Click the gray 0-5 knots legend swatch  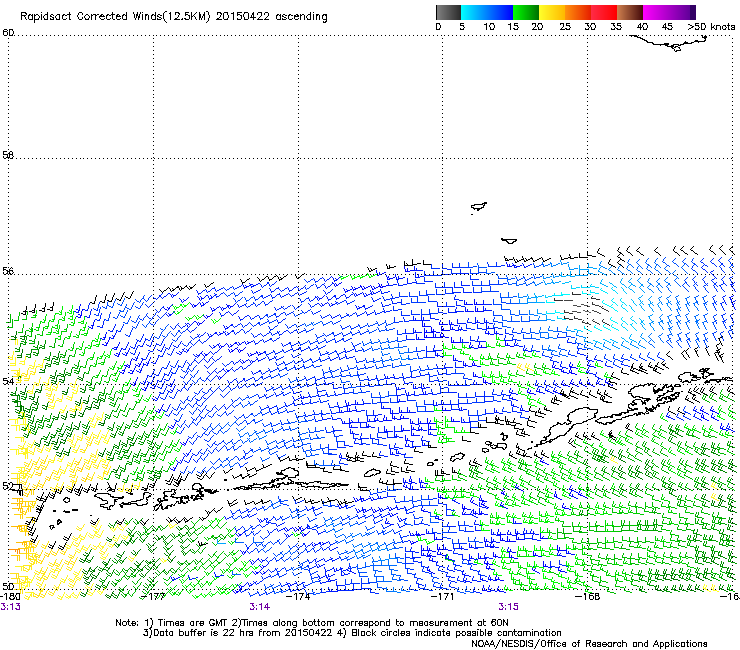(x=448, y=12)
